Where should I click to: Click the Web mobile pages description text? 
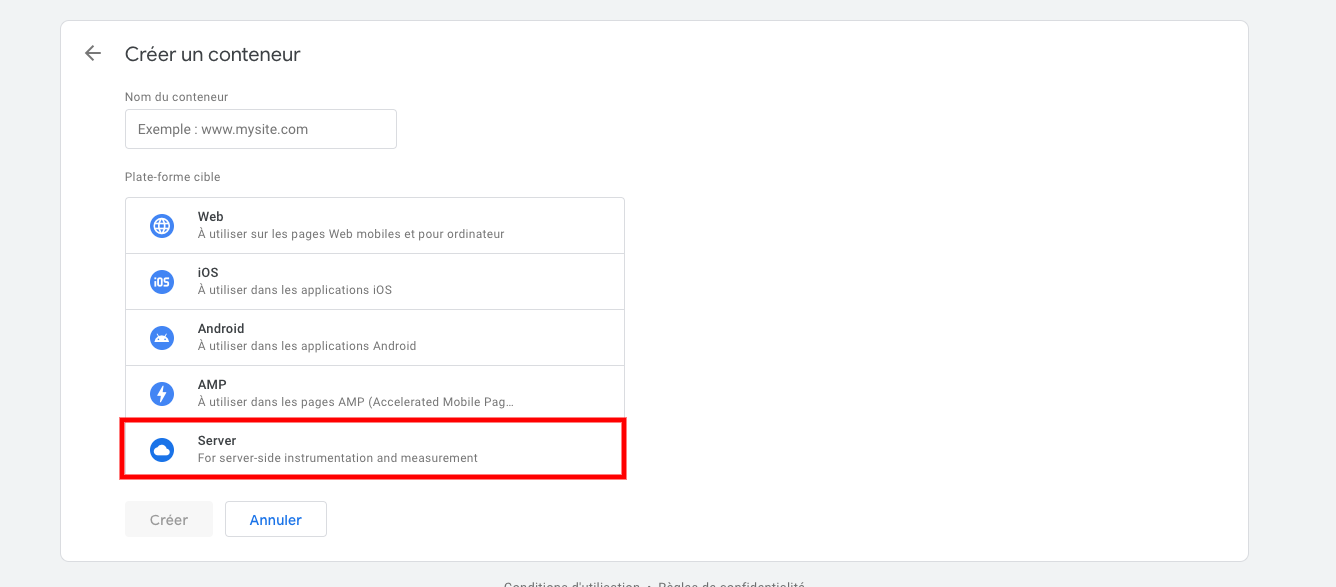click(x=351, y=234)
